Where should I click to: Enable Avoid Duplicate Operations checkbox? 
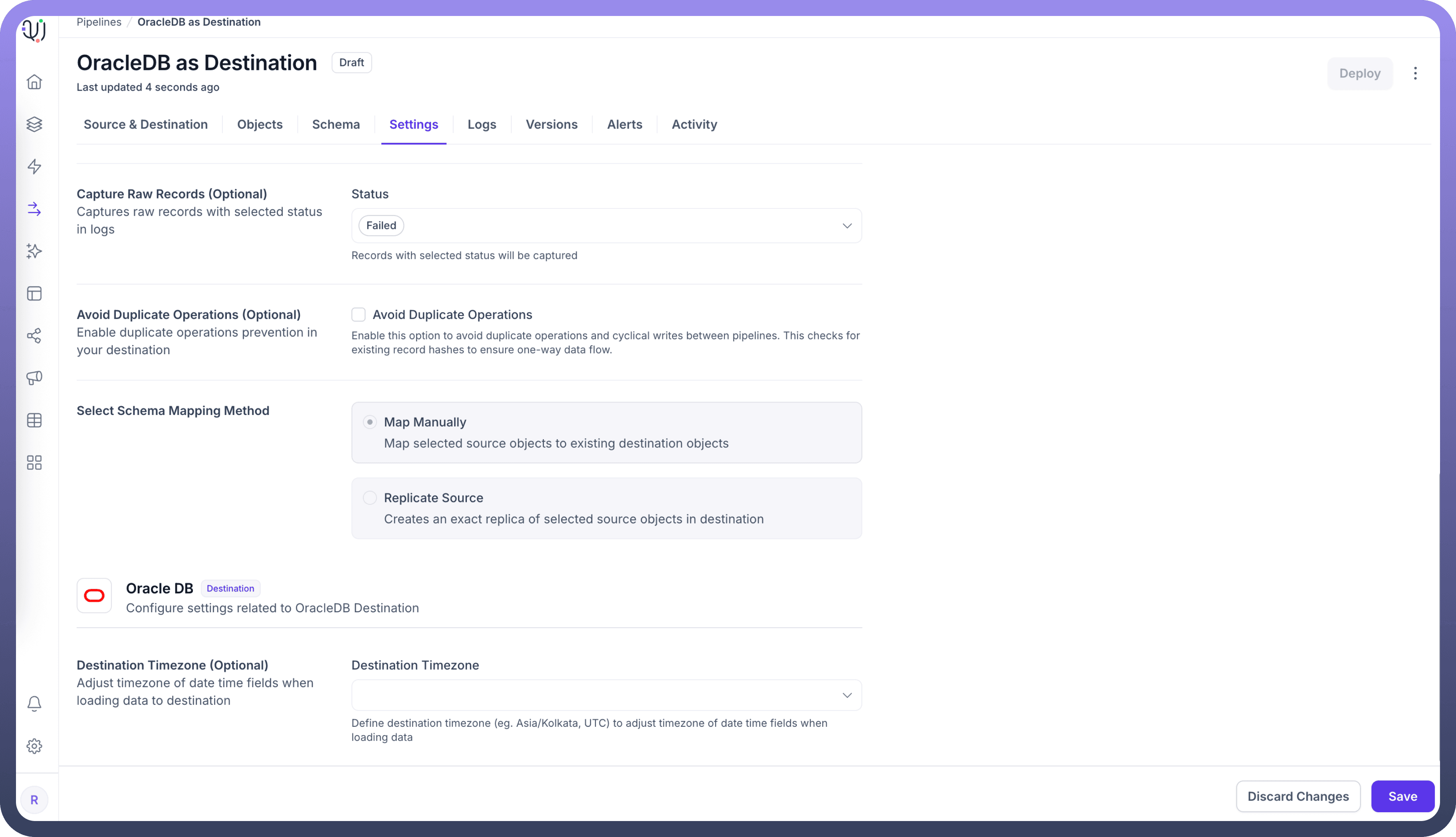pos(358,314)
